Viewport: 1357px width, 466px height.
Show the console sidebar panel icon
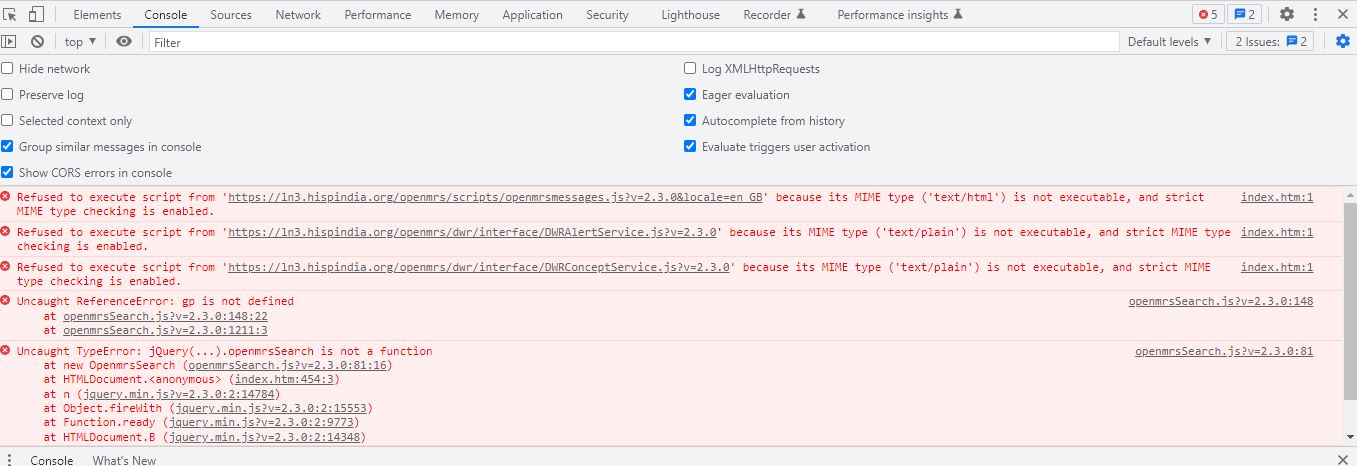tap(9, 41)
